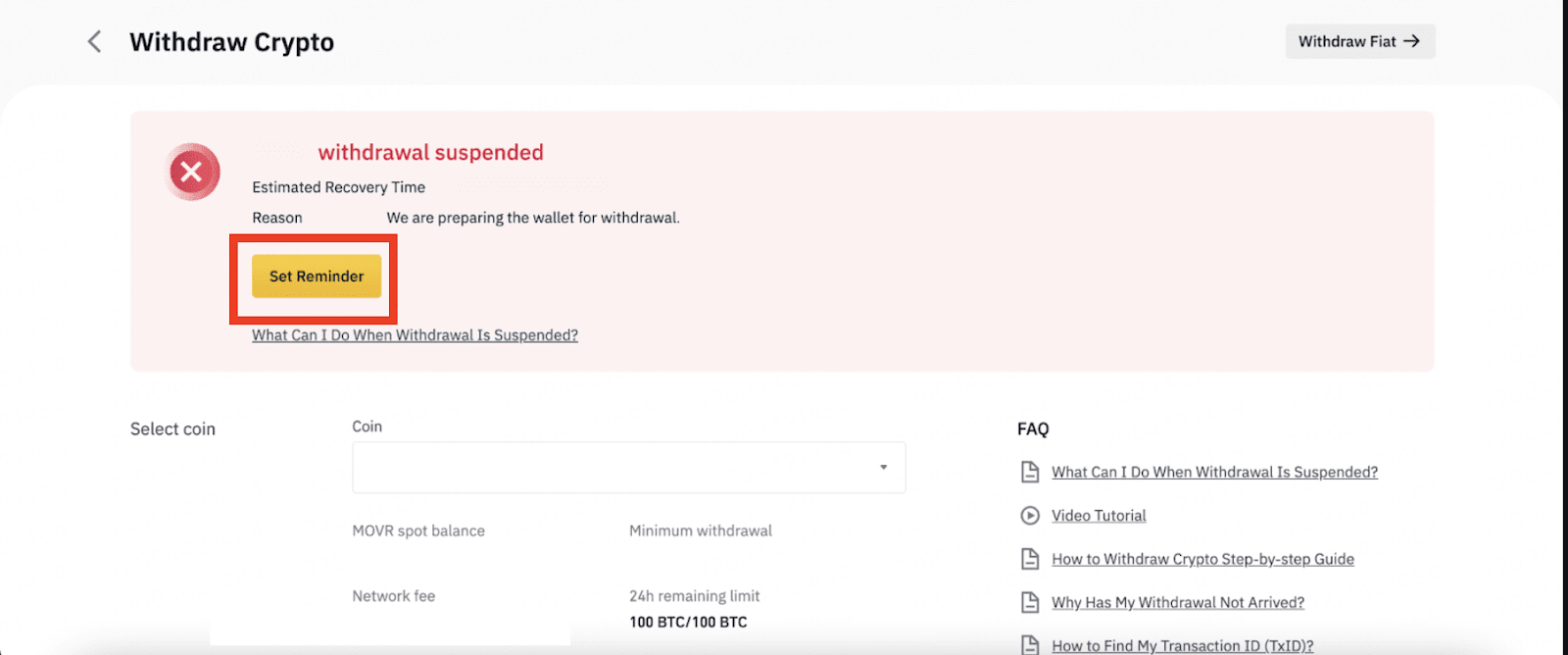Open the suspended-withdrawal help link in the banner

tap(415, 335)
